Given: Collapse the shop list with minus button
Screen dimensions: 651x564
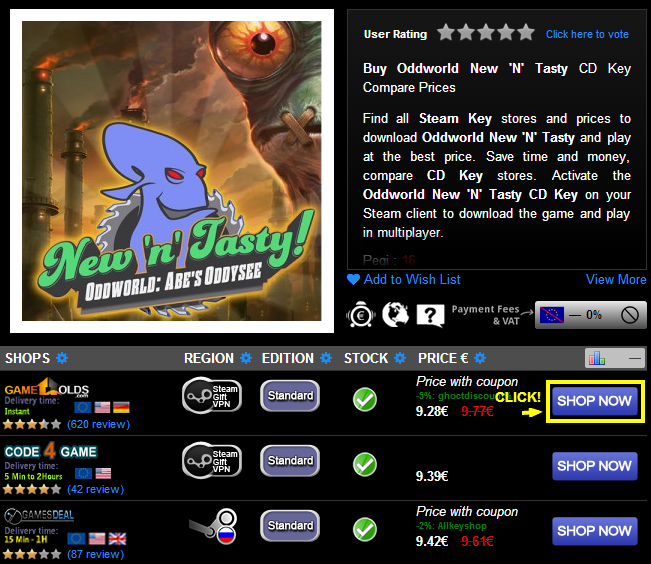Looking at the screenshot, I should [x=635, y=358].
